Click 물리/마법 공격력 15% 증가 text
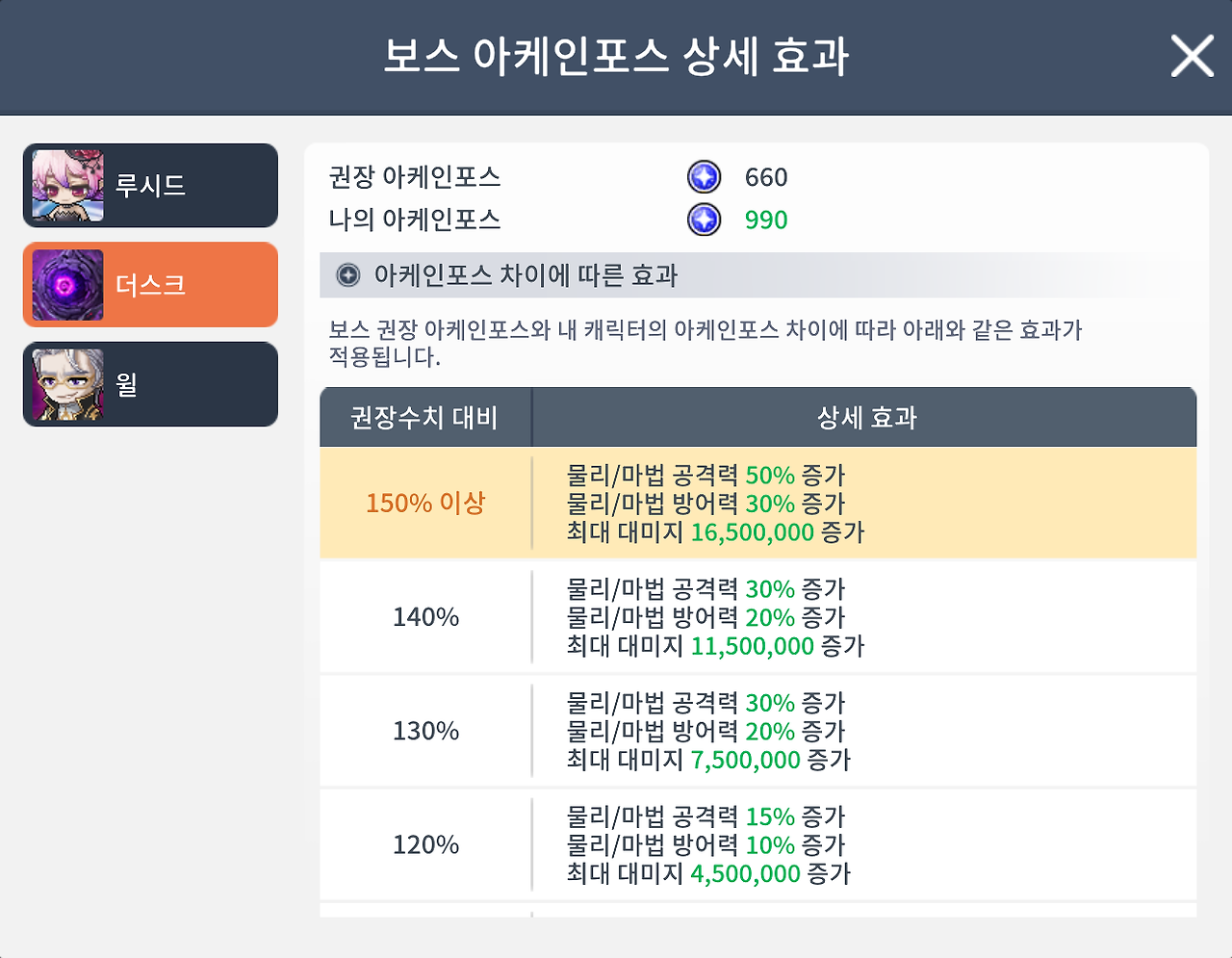 (706, 816)
